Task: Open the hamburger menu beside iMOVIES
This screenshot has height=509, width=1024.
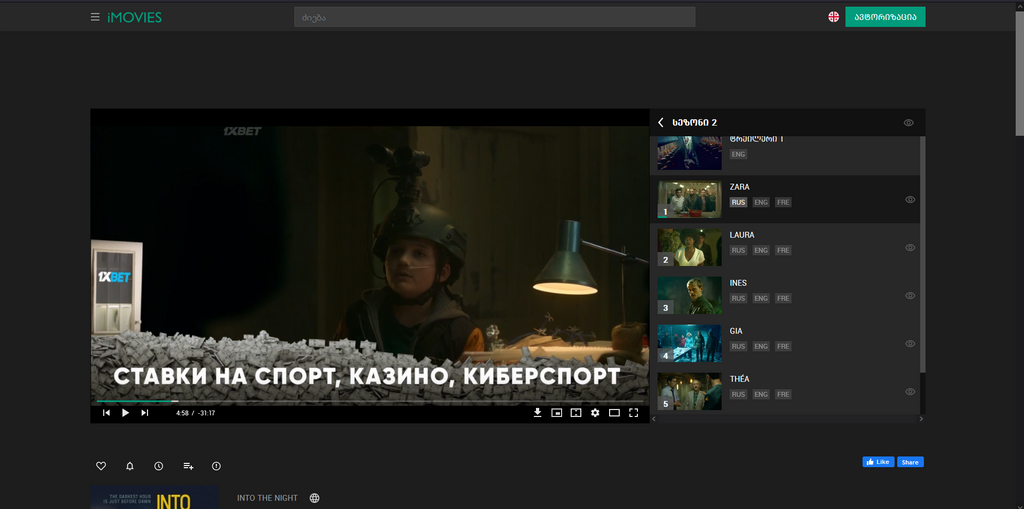Action: tap(95, 17)
